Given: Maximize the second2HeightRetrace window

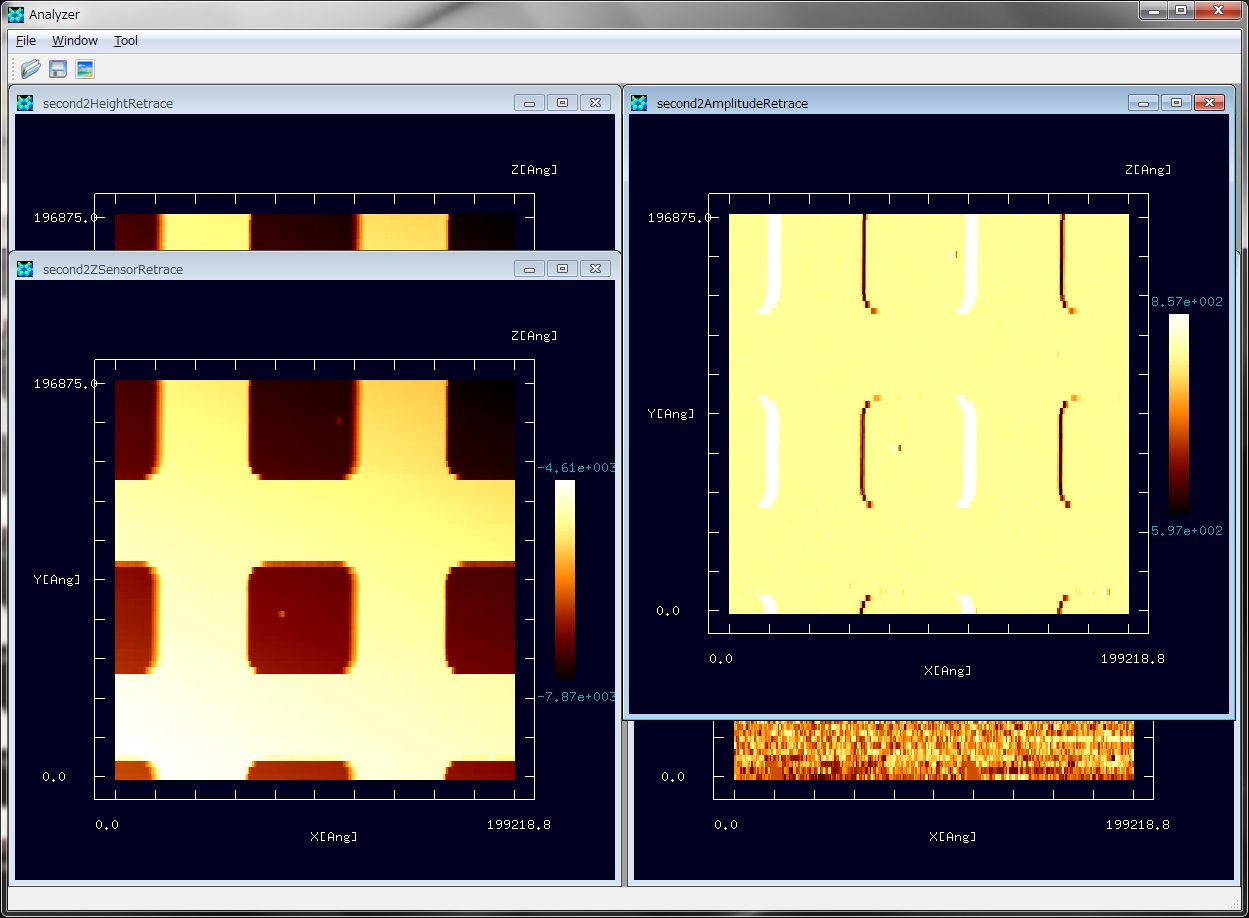Looking at the screenshot, I should pyautogui.click(x=562, y=103).
